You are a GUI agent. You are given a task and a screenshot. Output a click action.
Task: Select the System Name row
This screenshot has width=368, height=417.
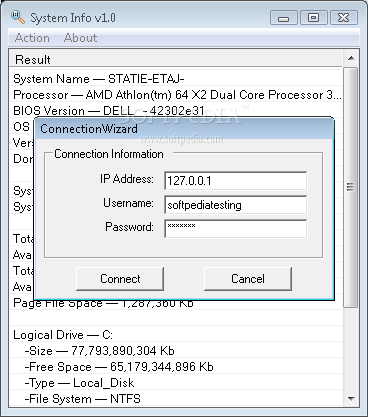point(176,79)
